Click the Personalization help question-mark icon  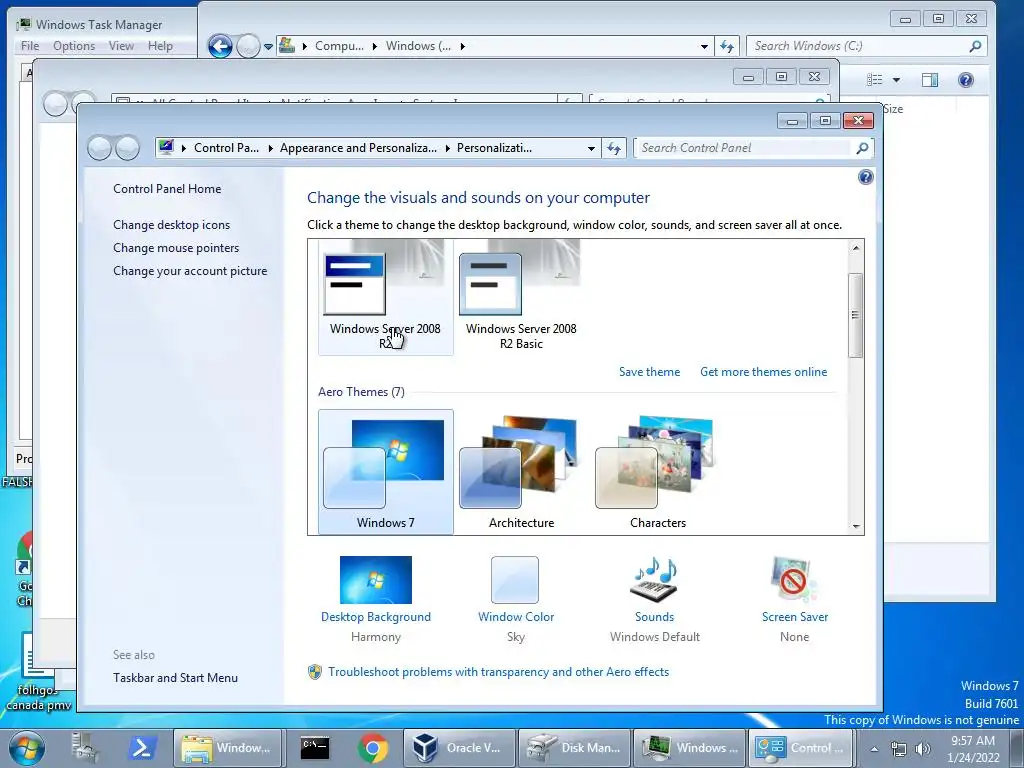pyautogui.click(x=865, y=177)
